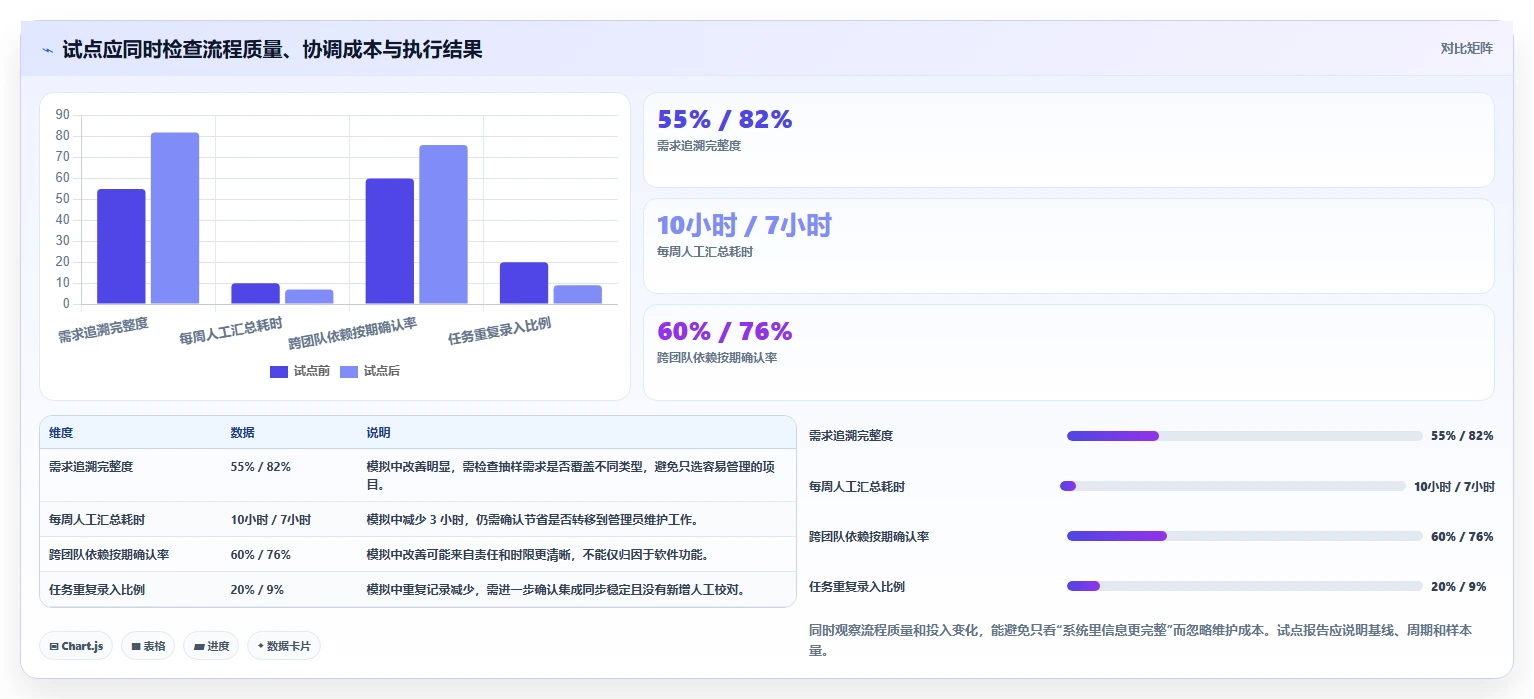Click the 90 tick on the chart's y-axis
Screen dimensions: 1534x699
(63, 115)
